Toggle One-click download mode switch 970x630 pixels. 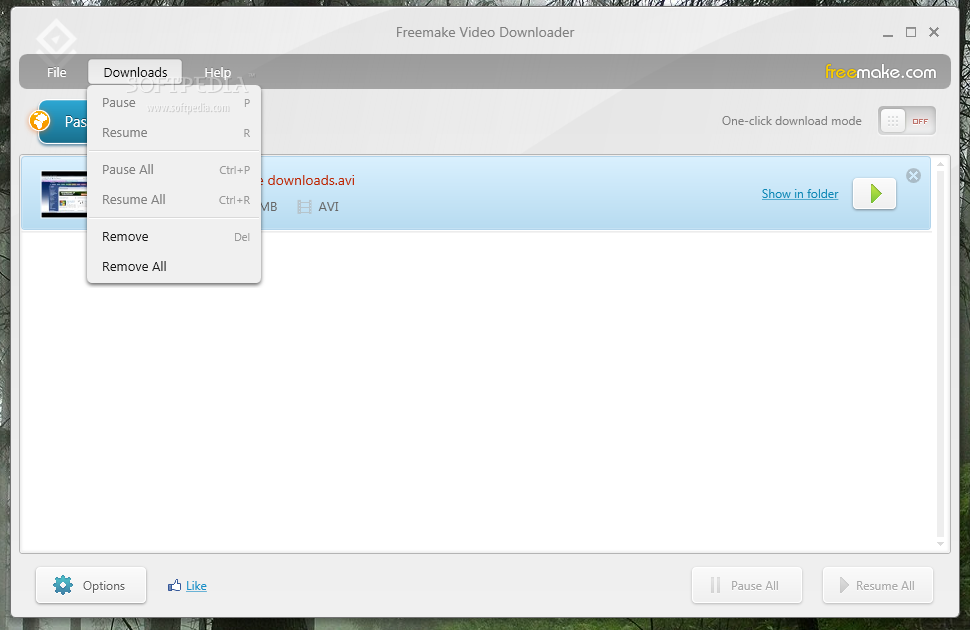[x=906, y=121]
